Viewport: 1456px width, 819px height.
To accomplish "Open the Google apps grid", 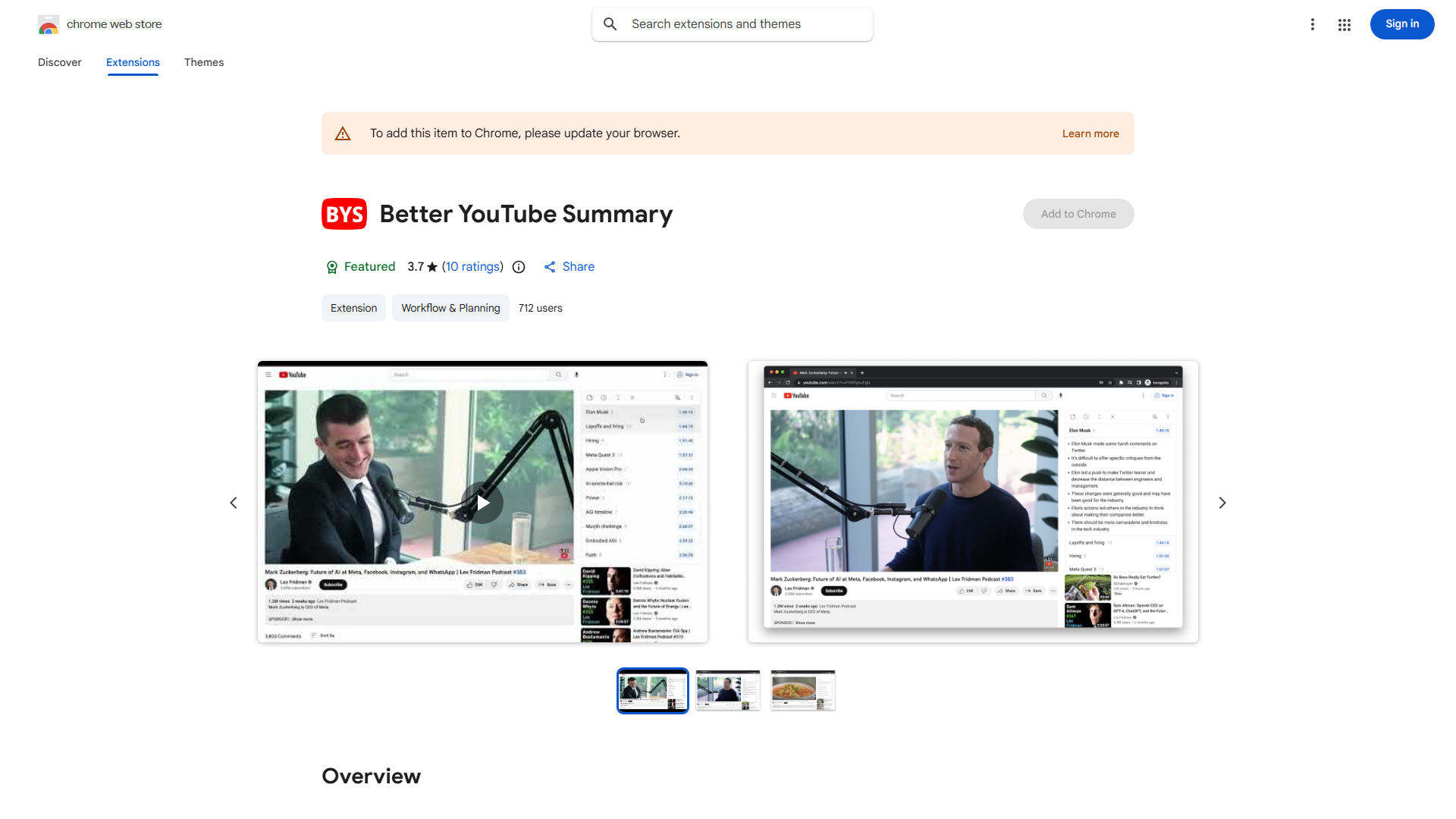I will pos(1344,24).
